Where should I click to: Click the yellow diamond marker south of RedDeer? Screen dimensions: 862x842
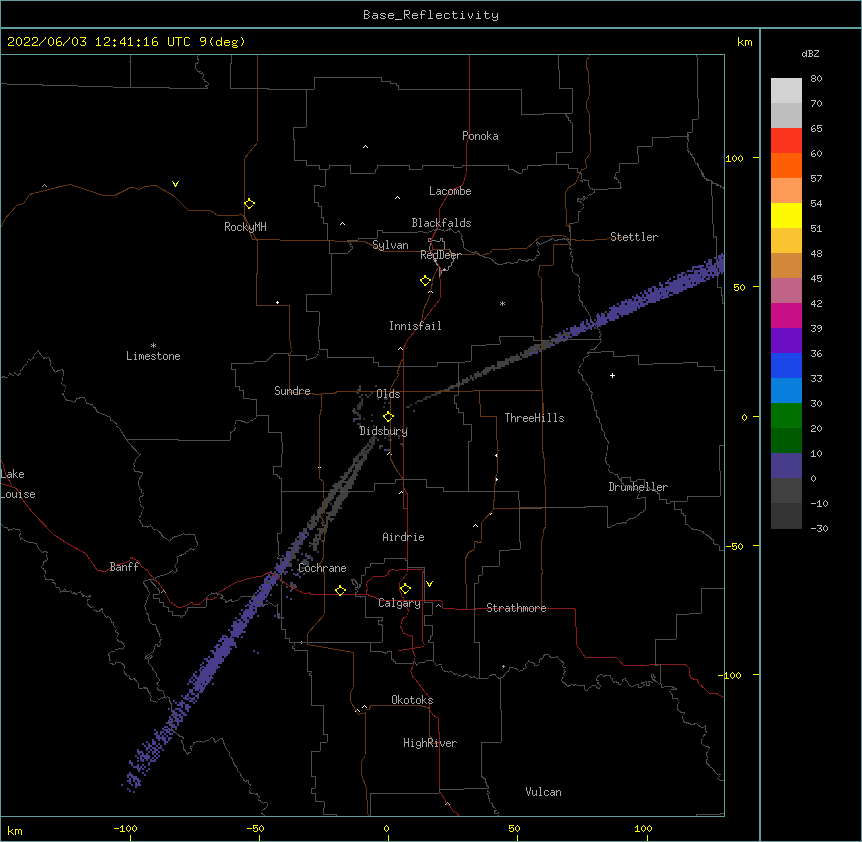click(425, 281)
